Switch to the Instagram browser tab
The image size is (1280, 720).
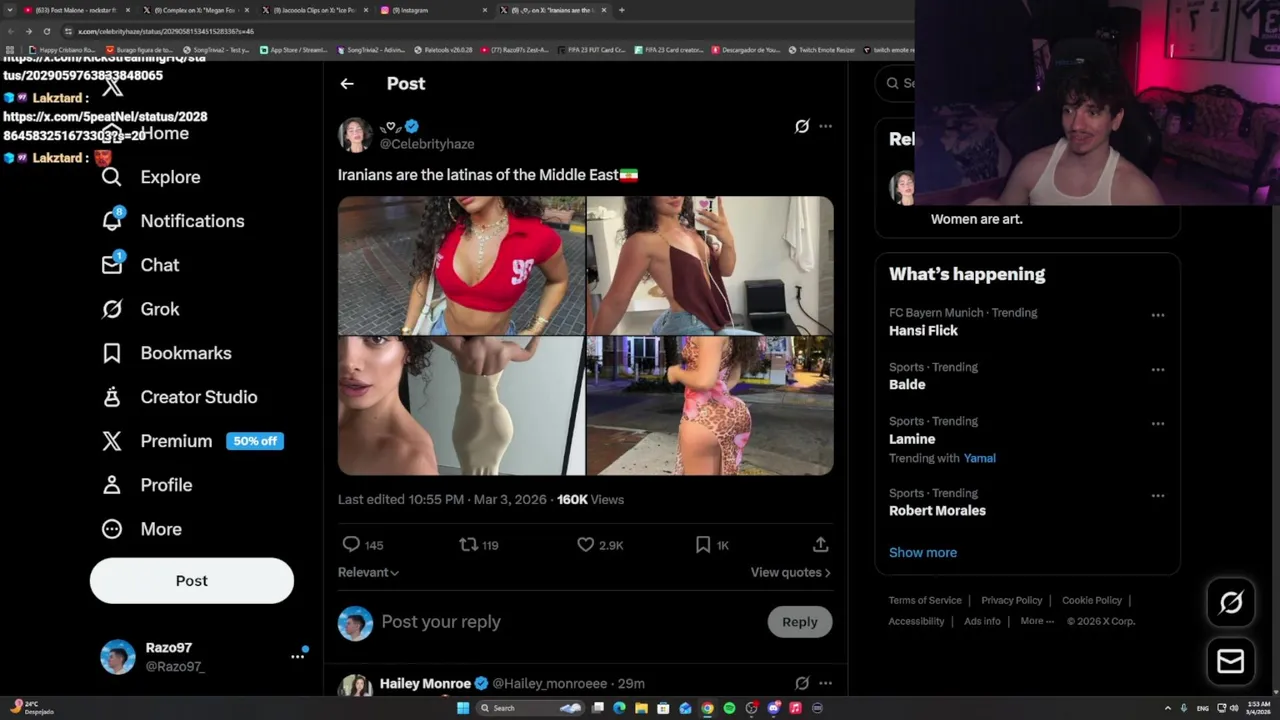(x=432, y=10)
